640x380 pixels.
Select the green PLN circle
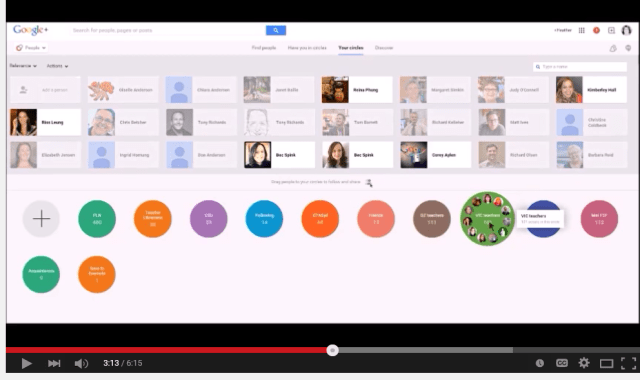(x=97, y=219)
